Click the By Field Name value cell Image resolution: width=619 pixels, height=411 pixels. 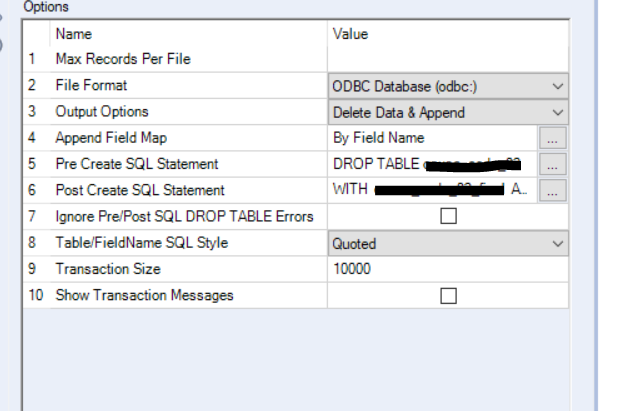(432, 138)
